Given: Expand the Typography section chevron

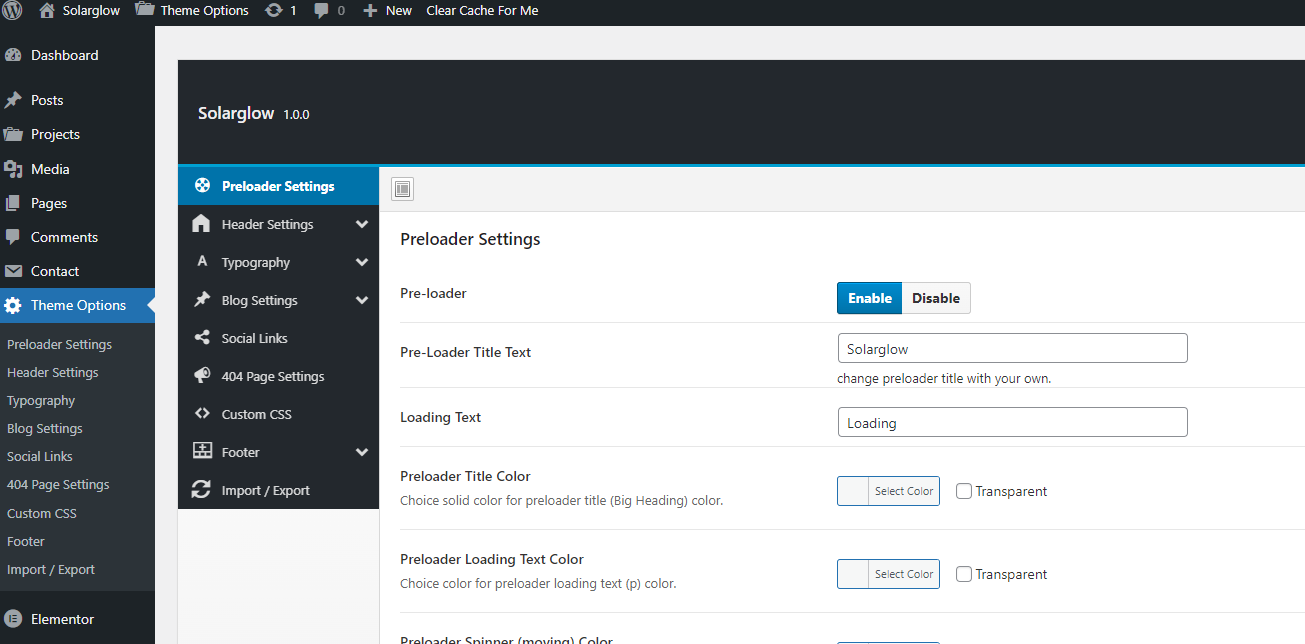Looking at the screenshot, I should 362,262.
